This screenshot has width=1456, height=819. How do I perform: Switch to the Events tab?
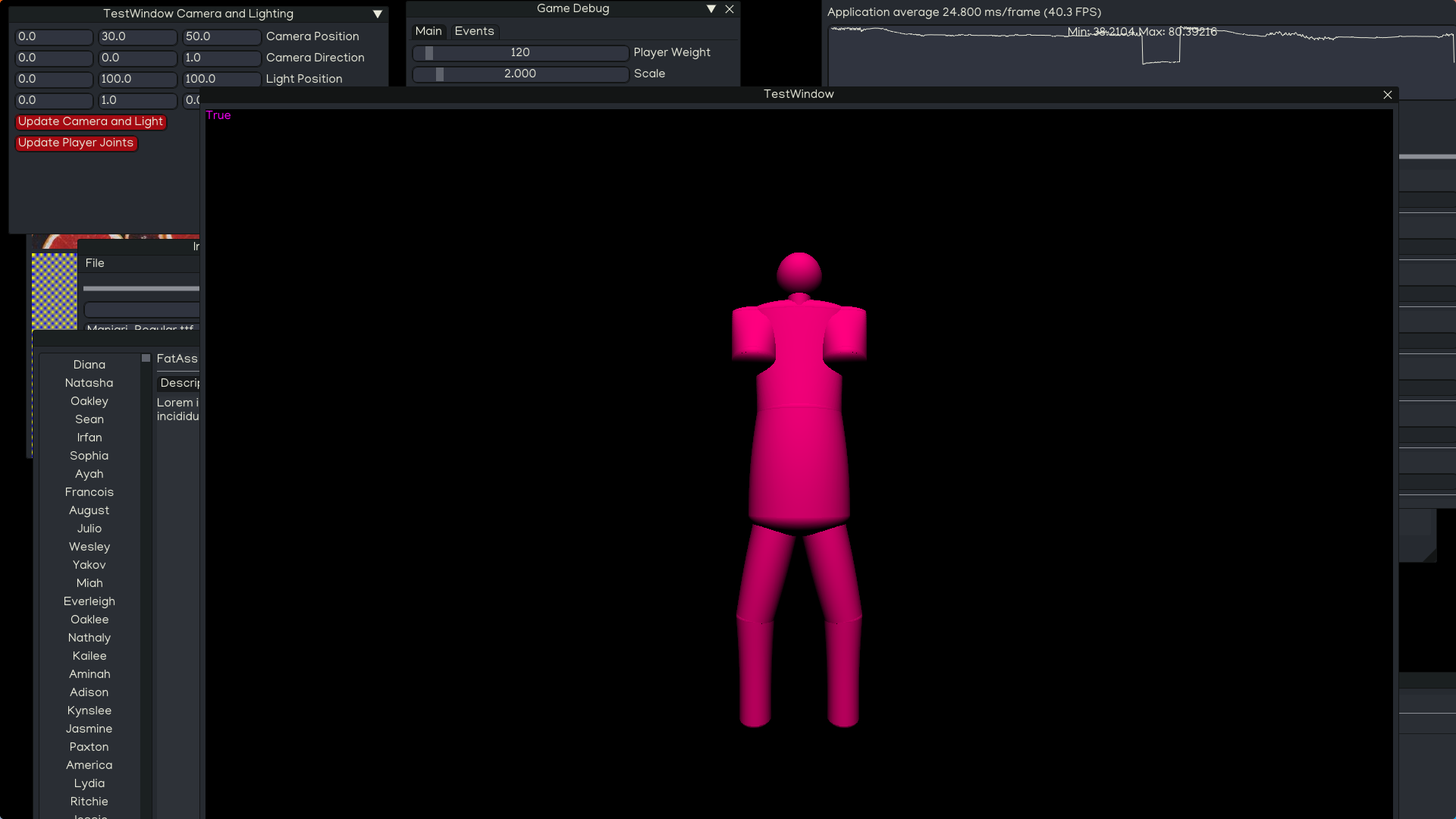(x=474, y=31)
